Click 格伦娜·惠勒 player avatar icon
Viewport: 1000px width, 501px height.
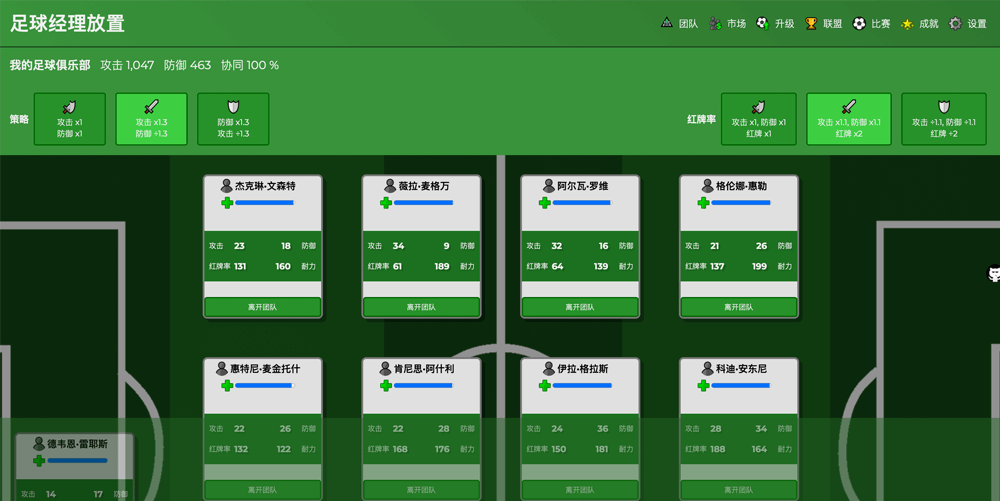point(708,185)
